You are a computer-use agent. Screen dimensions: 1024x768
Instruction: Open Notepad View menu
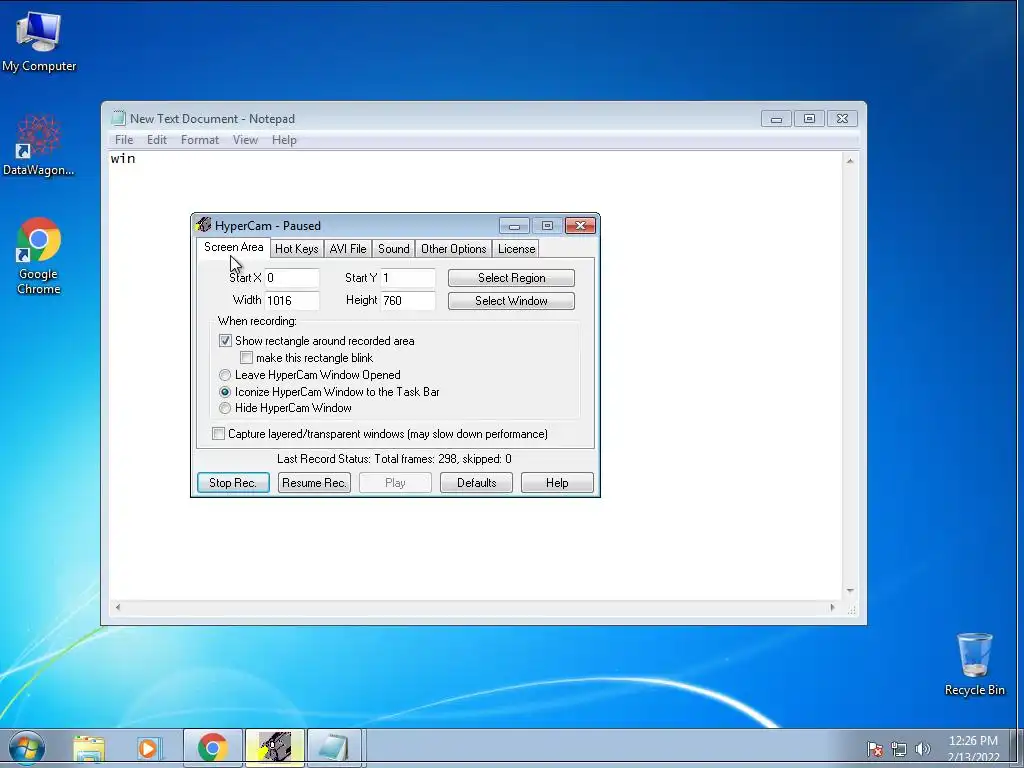point(245,140)
